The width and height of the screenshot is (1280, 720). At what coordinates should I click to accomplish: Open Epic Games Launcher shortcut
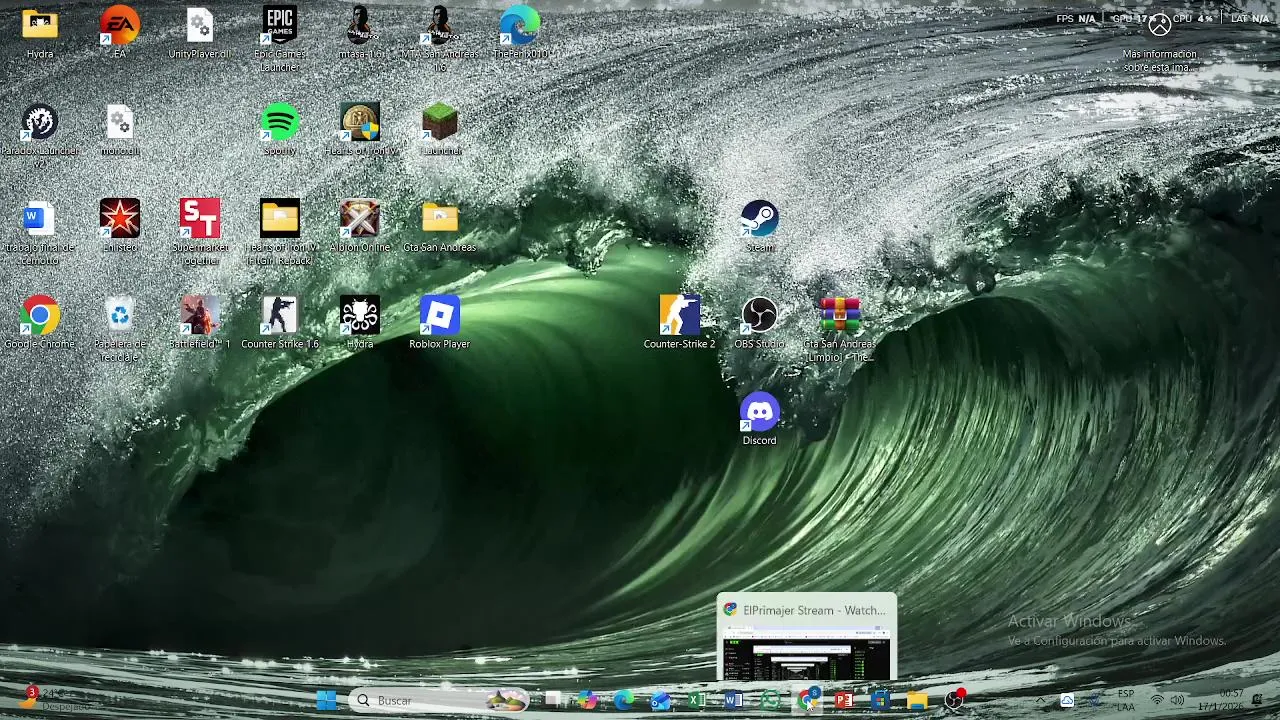point(280,38)
